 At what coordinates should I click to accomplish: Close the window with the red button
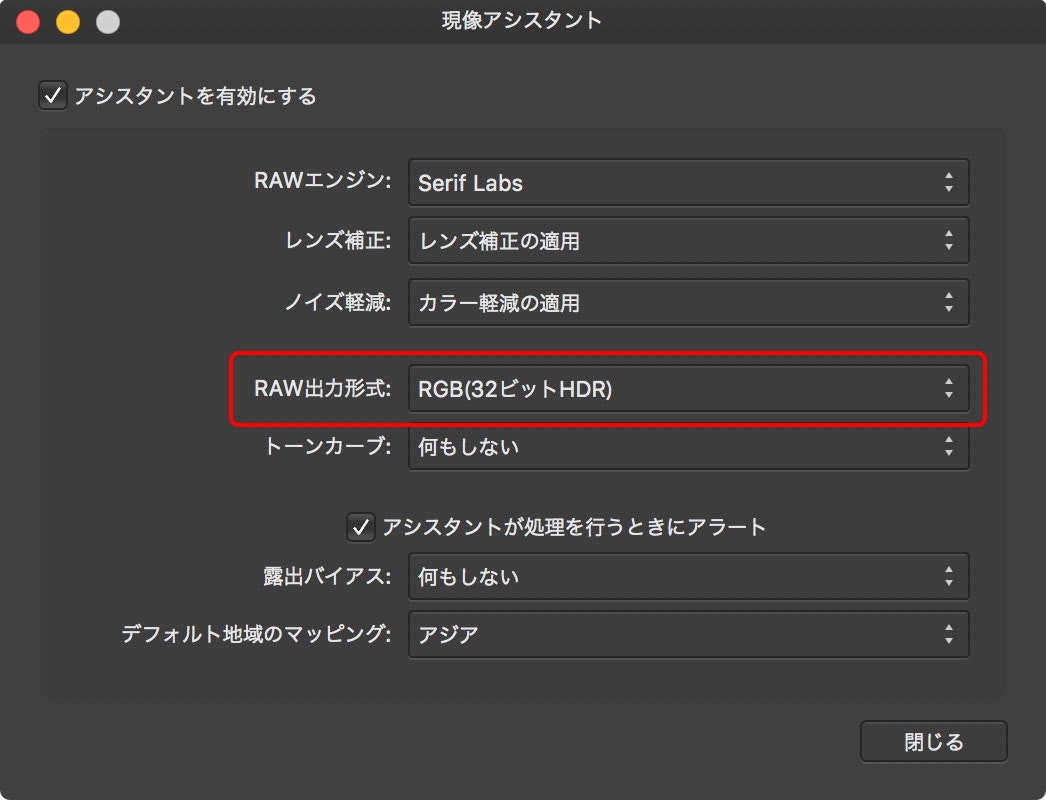coord(28,21)
